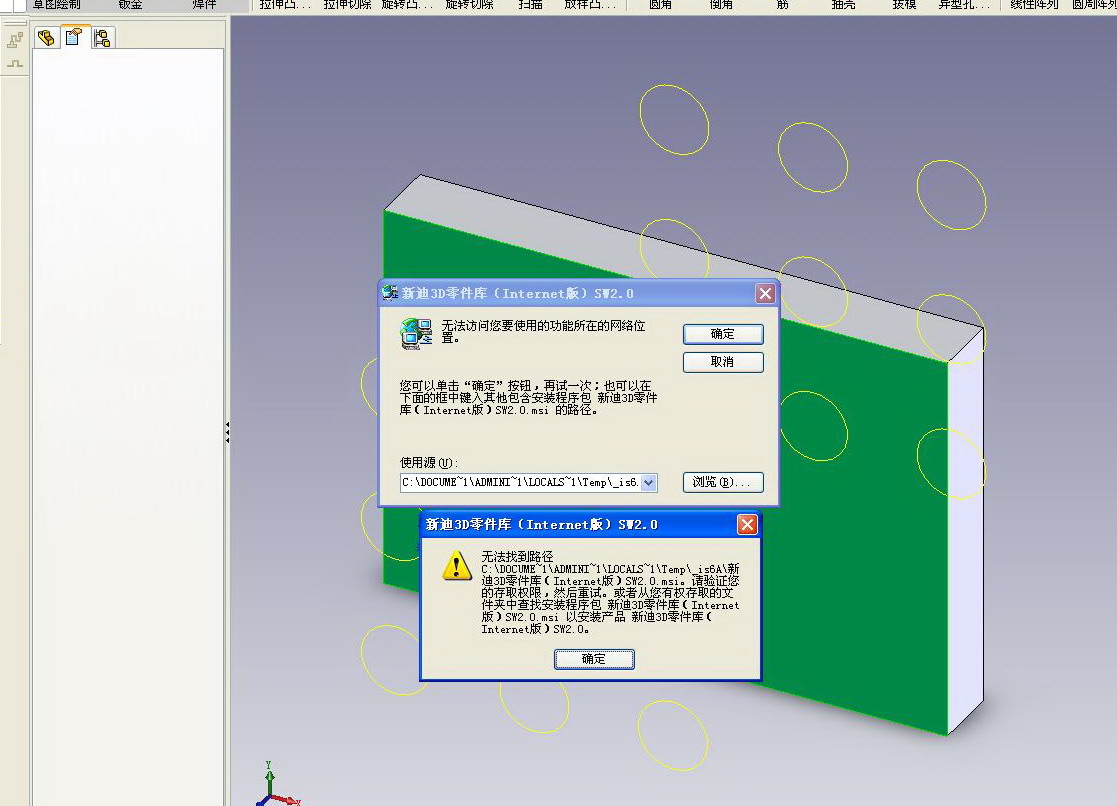Viewport: 1117px width, 806px height.
Task: Select the 拔模 draft tool
Action: 904,4
